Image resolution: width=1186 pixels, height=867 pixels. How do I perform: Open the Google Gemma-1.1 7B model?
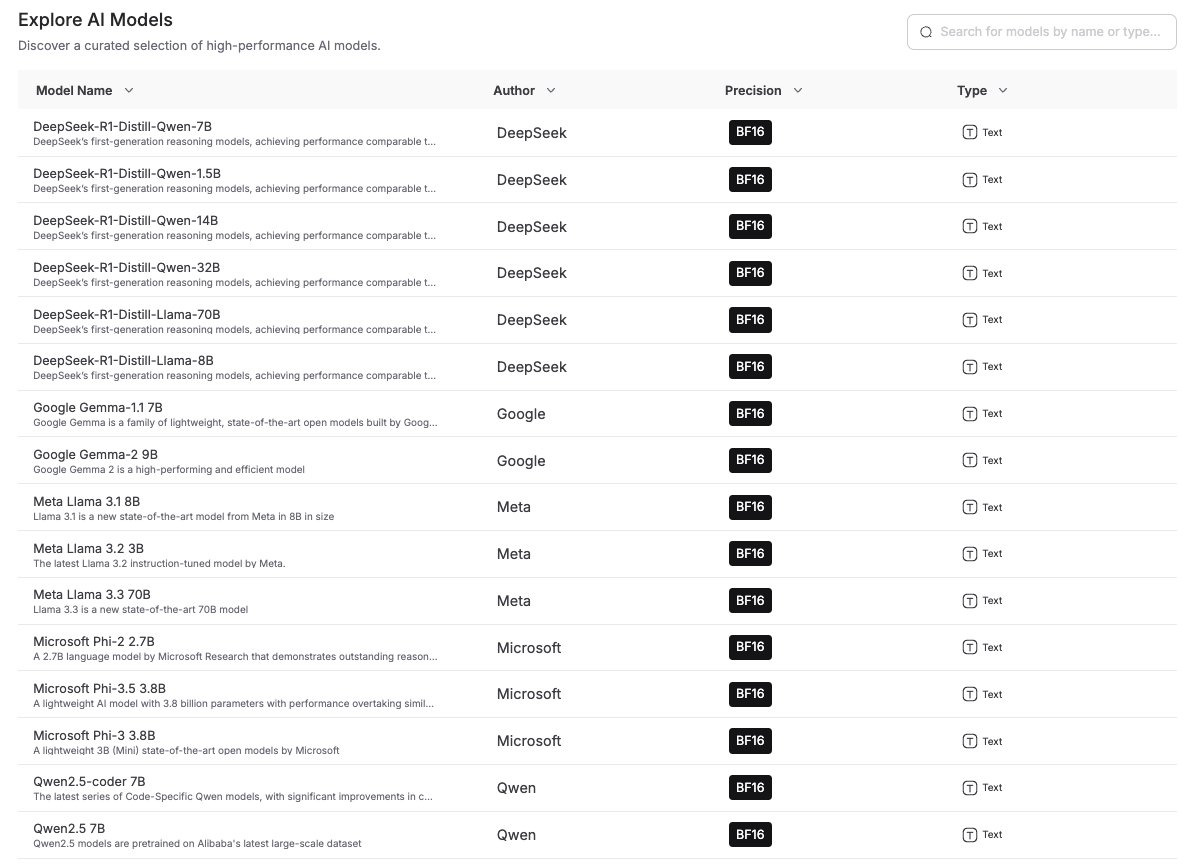pos(98,407)
